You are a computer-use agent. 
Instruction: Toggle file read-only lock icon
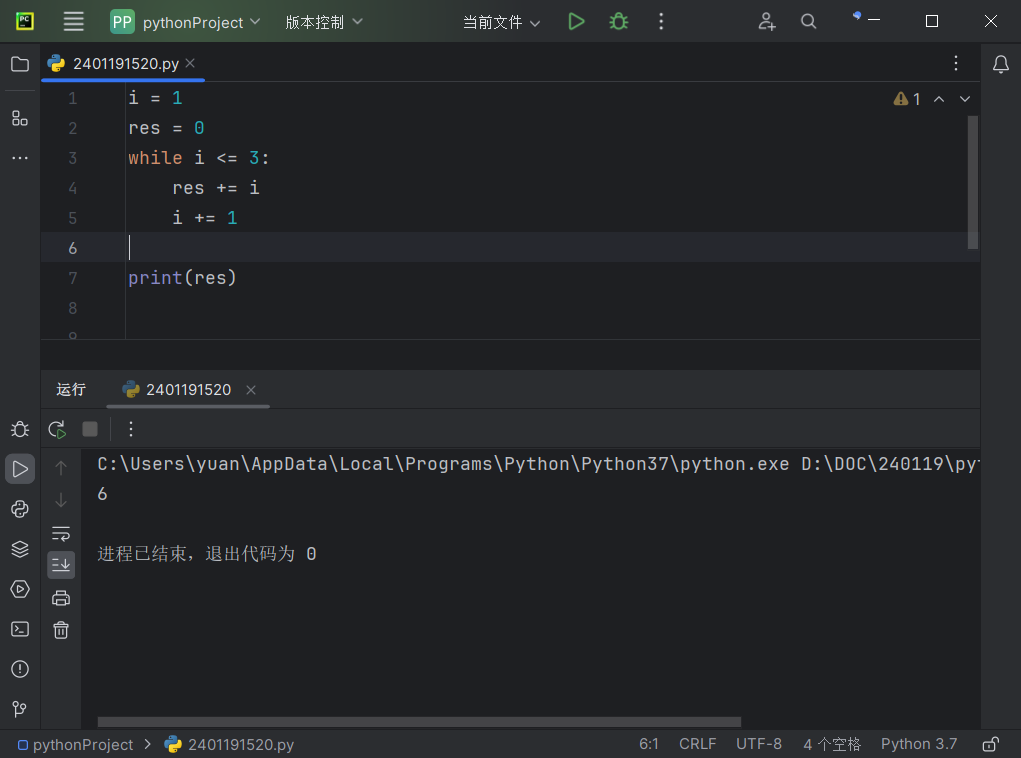point(990,744)
